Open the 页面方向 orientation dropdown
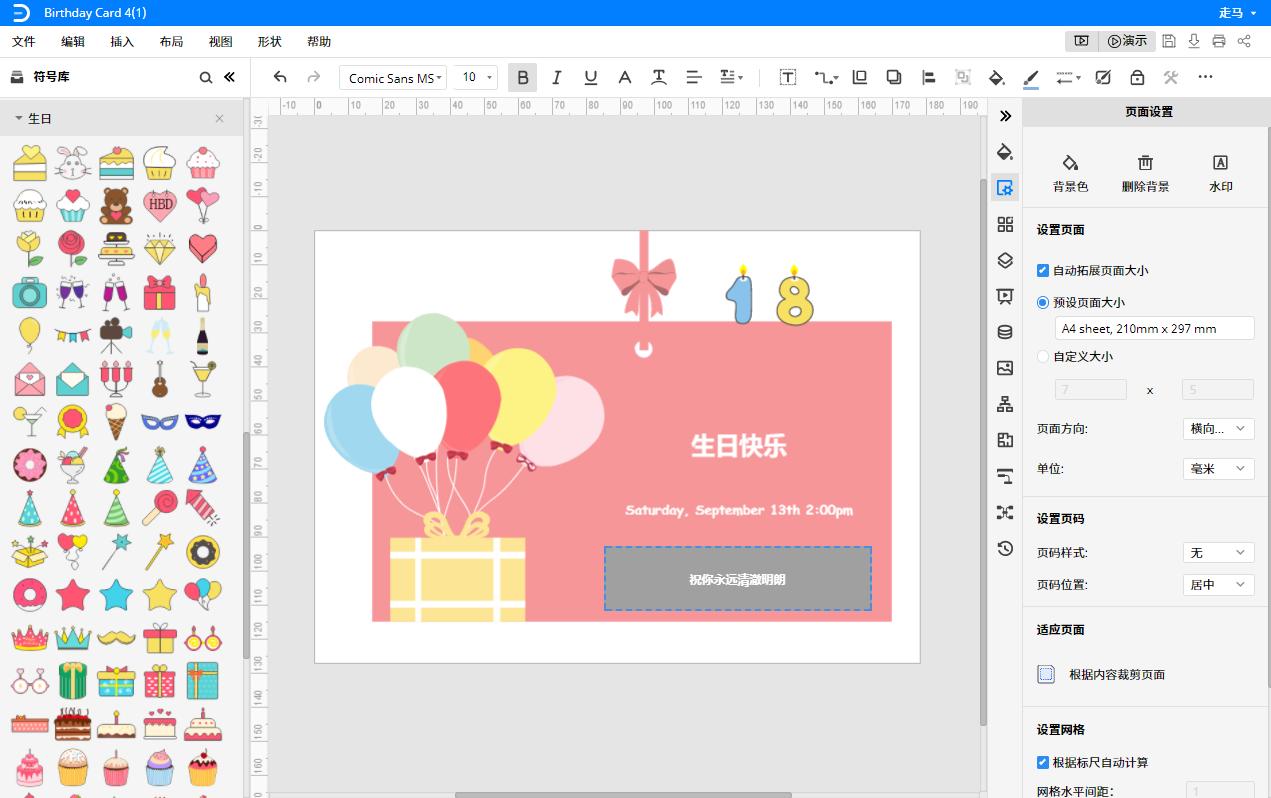 (x=1218, y=428)
